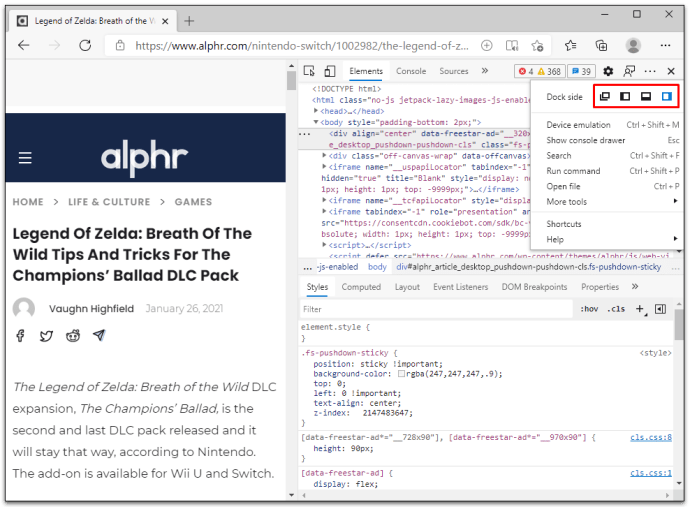Add this page to favorites star

coord(537,45)
